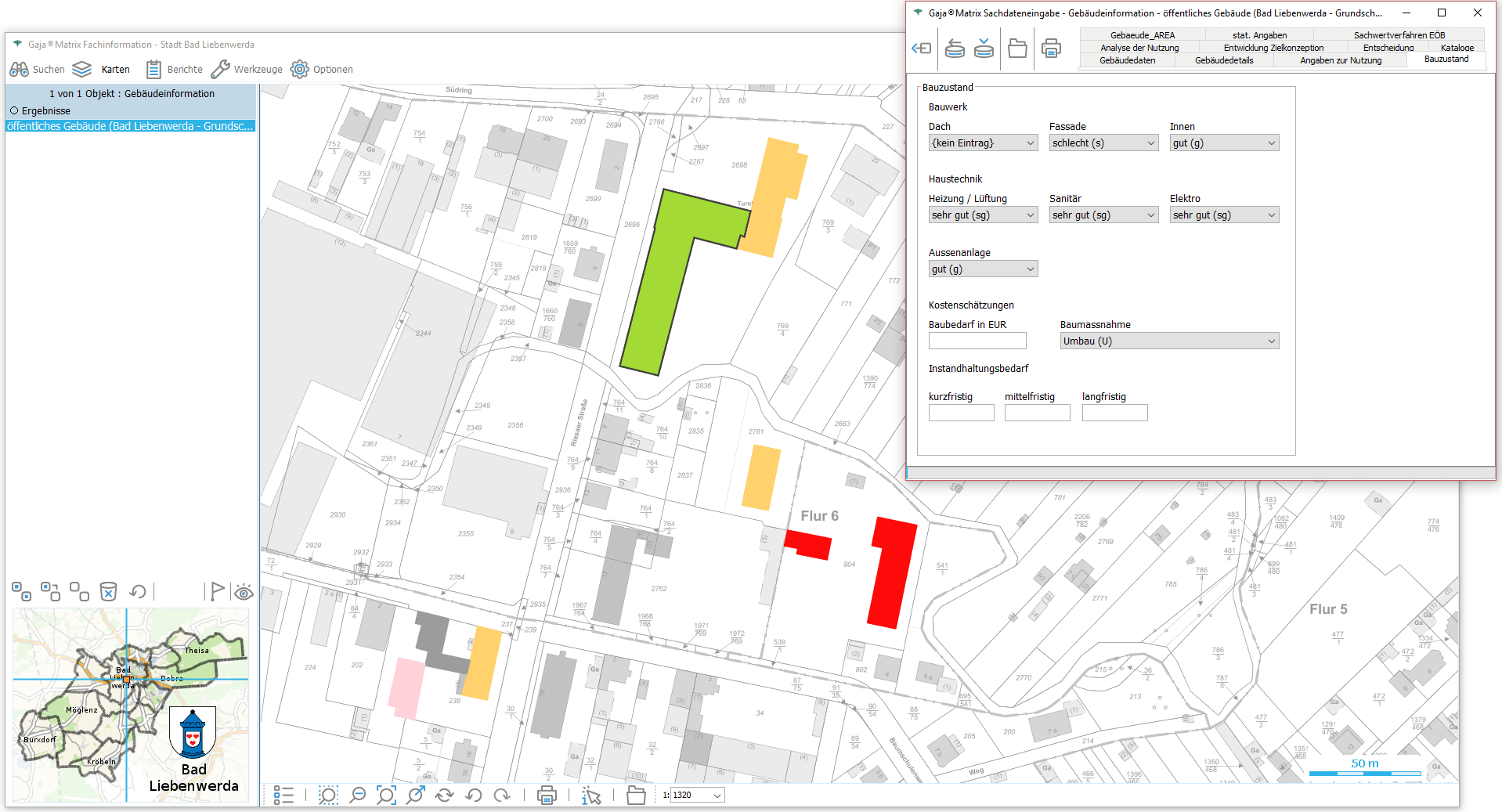The height and width of the screenshot is (812, 1502).
Task: Select the Ergebnisse radio button
Action: pyautogui.click(x=14, y=111)
